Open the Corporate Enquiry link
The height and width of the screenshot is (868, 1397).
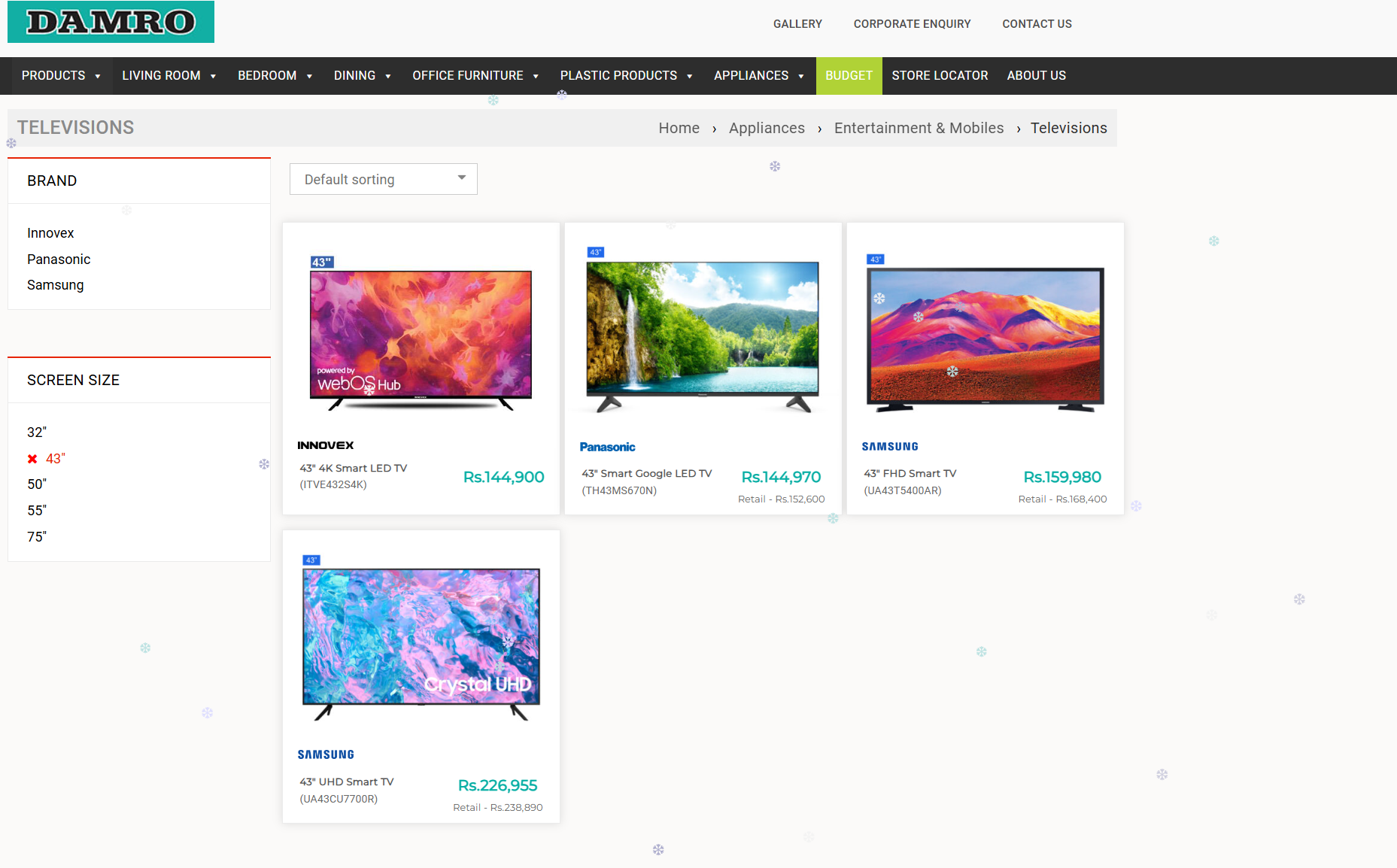coord(912,24)
